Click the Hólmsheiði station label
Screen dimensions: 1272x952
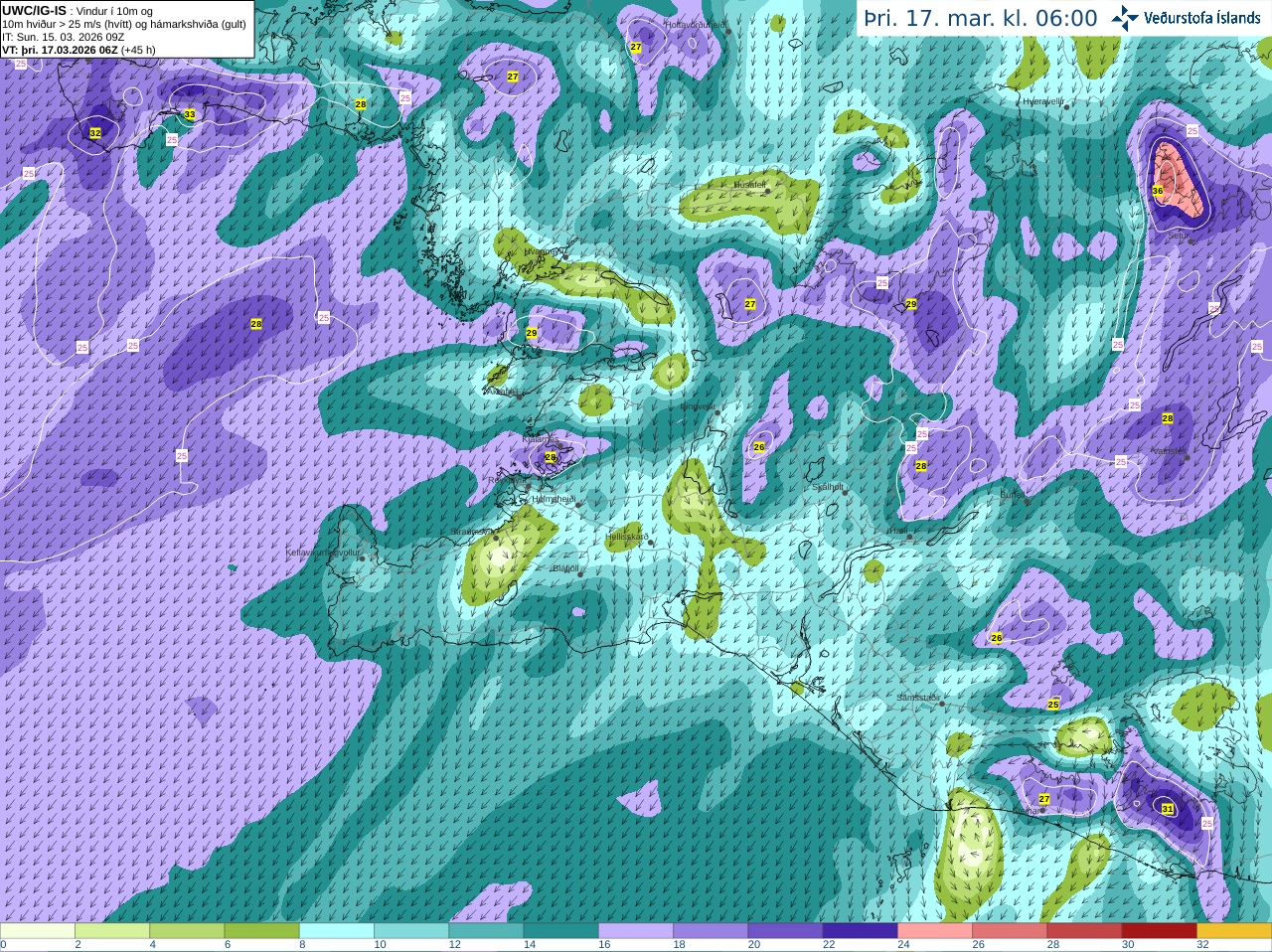coord(554,499)
